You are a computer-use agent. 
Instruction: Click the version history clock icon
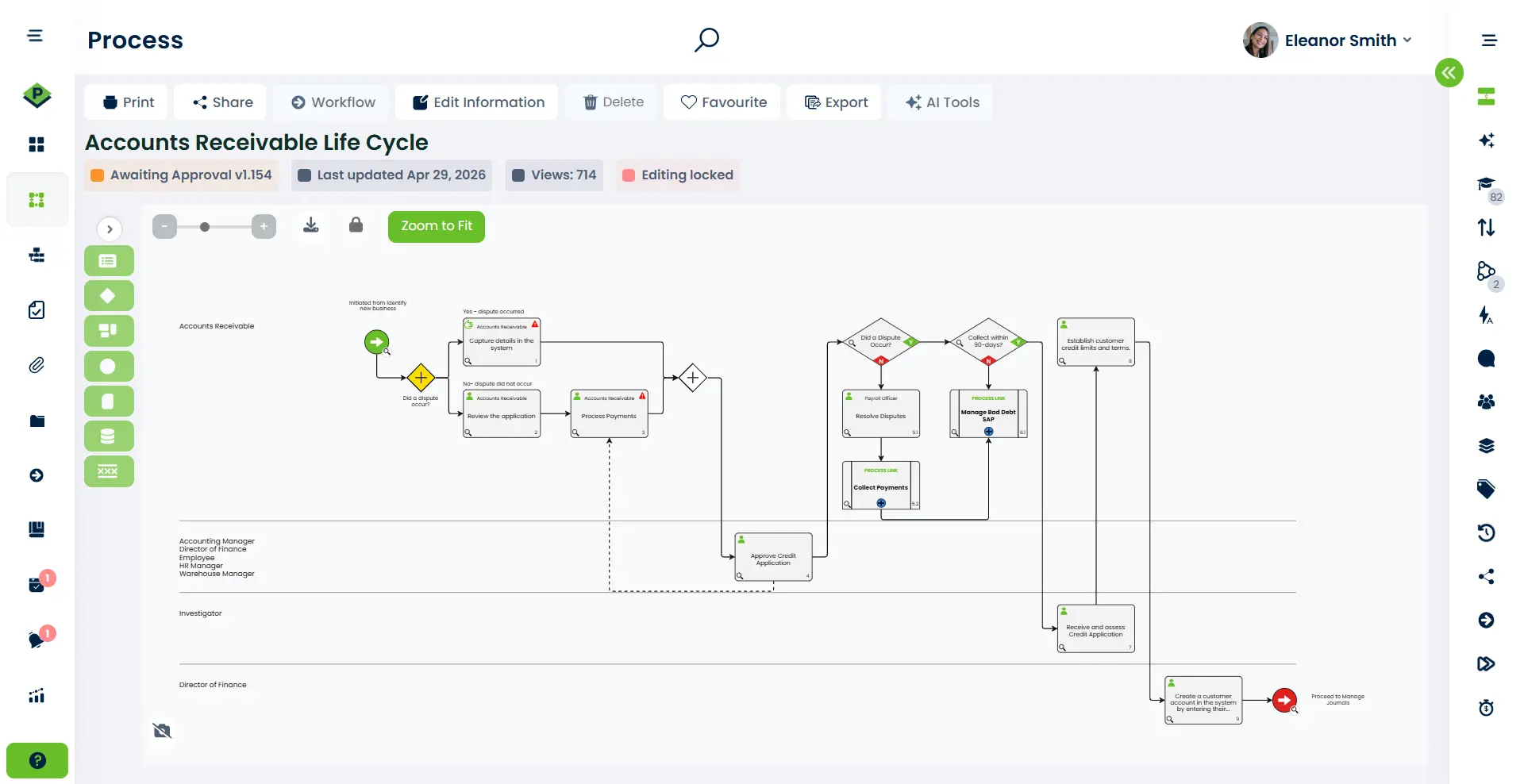[x=1486, y=532]
